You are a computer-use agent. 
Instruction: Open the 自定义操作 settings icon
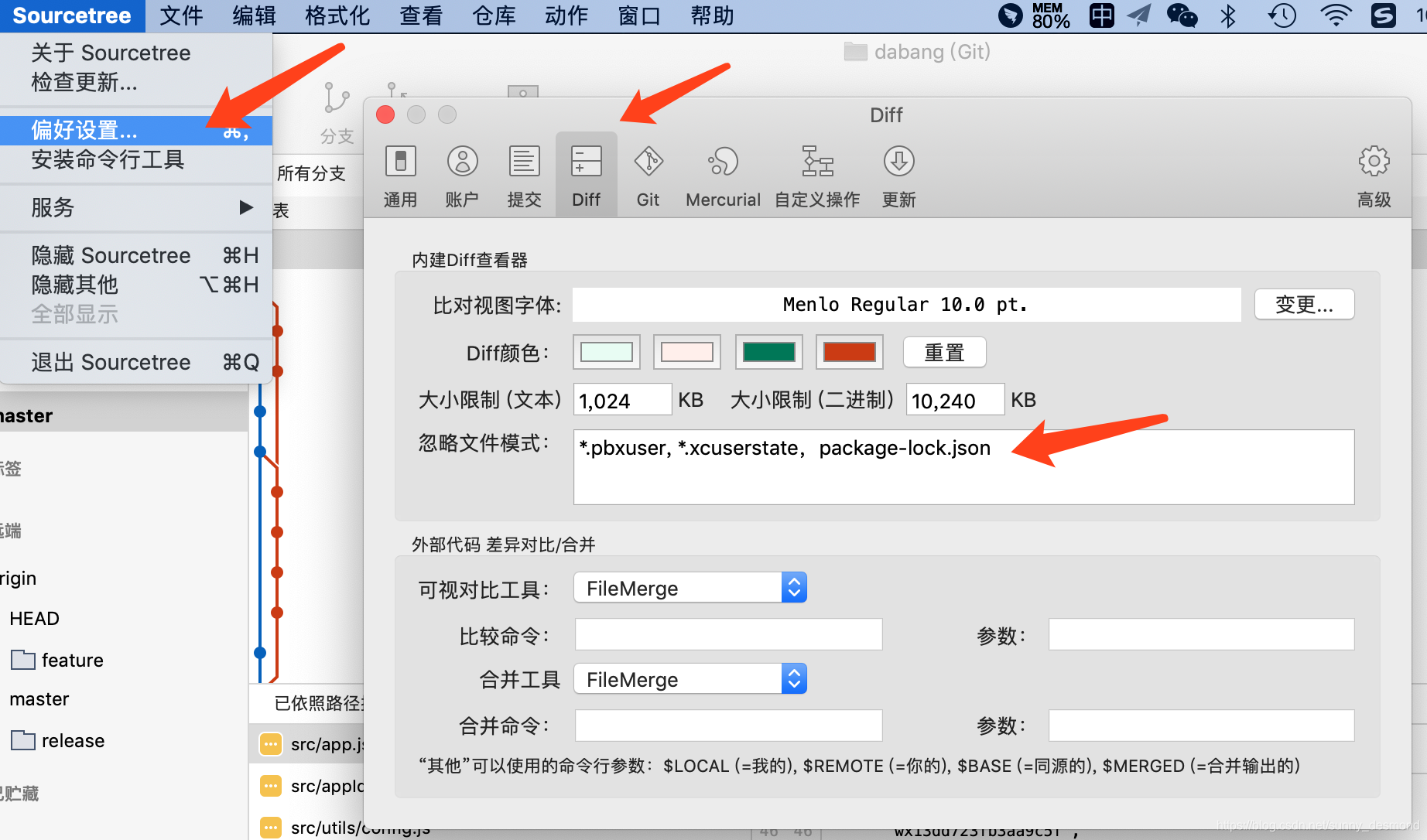pos(816,173)
